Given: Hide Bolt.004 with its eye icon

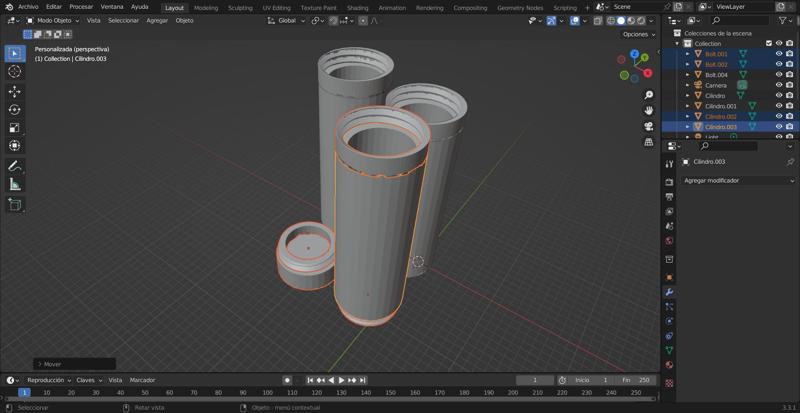Looking at the screenshot, I should tap(779, 75).
